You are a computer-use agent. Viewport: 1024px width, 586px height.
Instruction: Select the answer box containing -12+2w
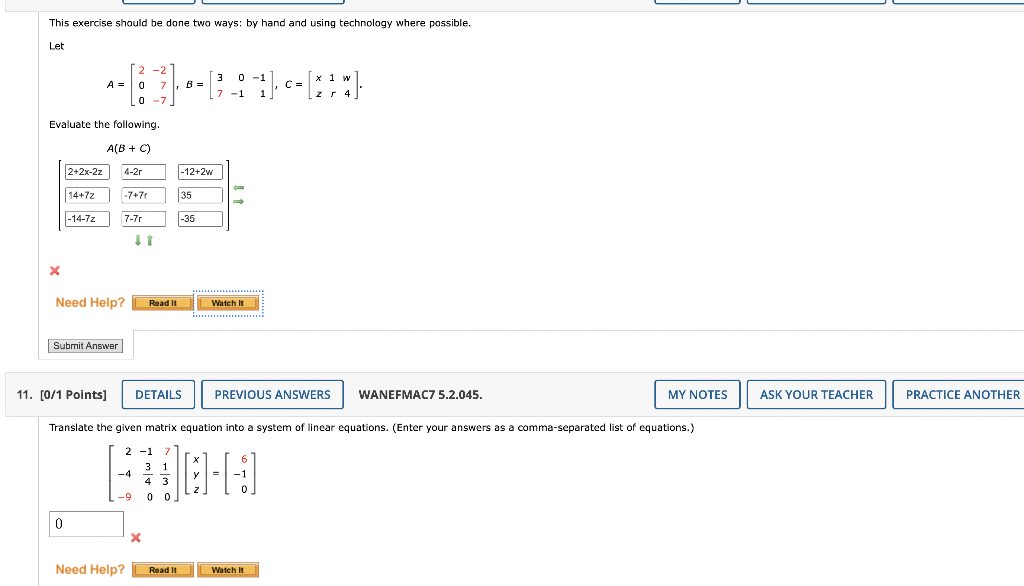[x=202, y=171]
